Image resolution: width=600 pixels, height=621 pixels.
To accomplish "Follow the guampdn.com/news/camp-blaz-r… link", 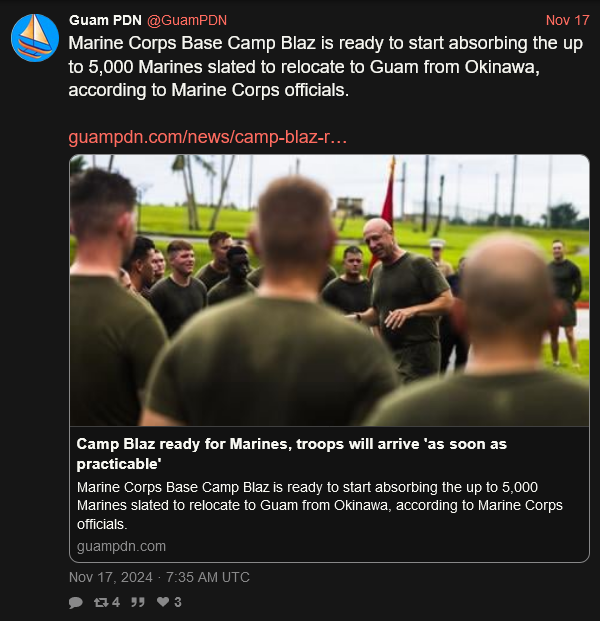I will (208, 137).
